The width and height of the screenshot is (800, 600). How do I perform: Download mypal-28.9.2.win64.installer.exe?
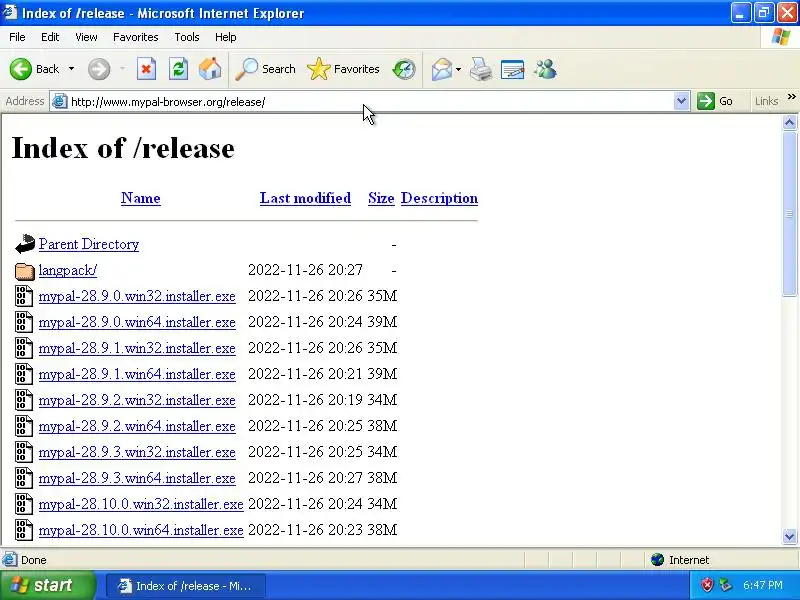[x=137, y=426]
